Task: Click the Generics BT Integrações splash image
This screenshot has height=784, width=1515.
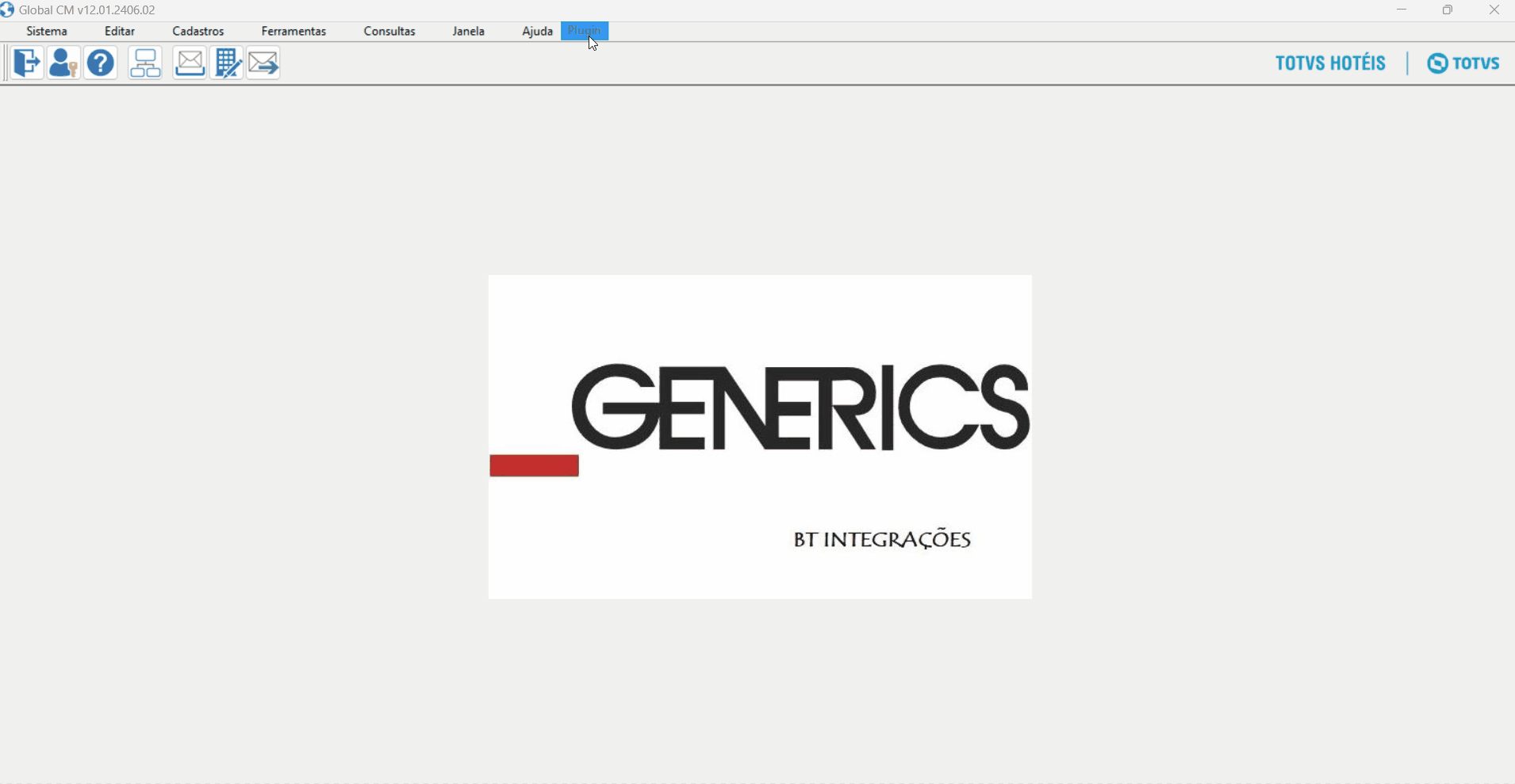Action: [x=760, y=437]
